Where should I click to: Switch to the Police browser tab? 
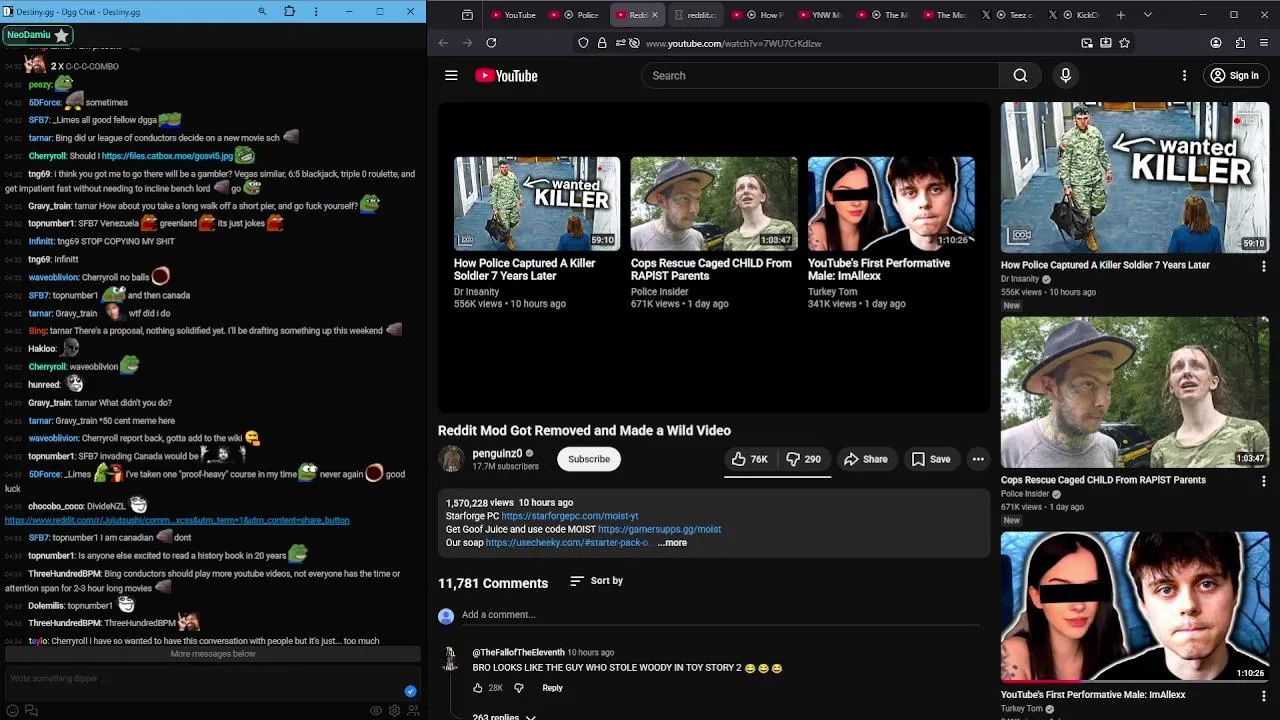tap(575, 15)
